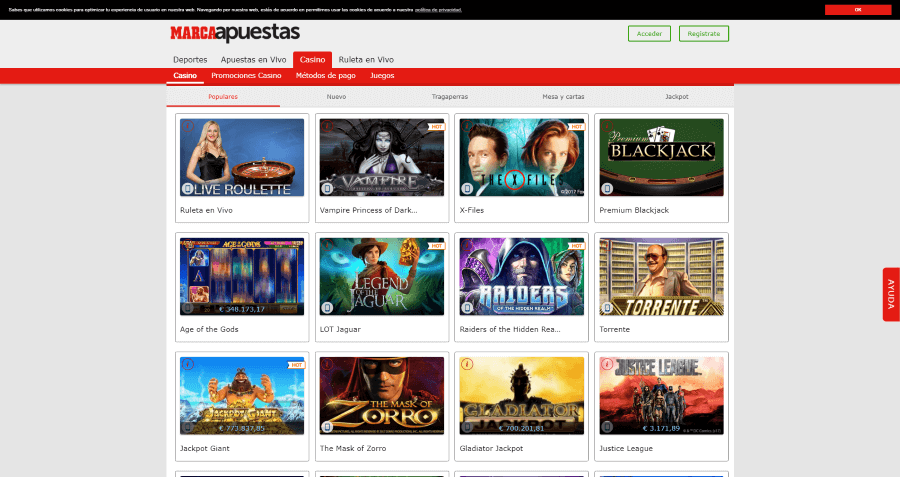
Task: Switch to the Tragaperras category tab
Action: pos(449,96)
